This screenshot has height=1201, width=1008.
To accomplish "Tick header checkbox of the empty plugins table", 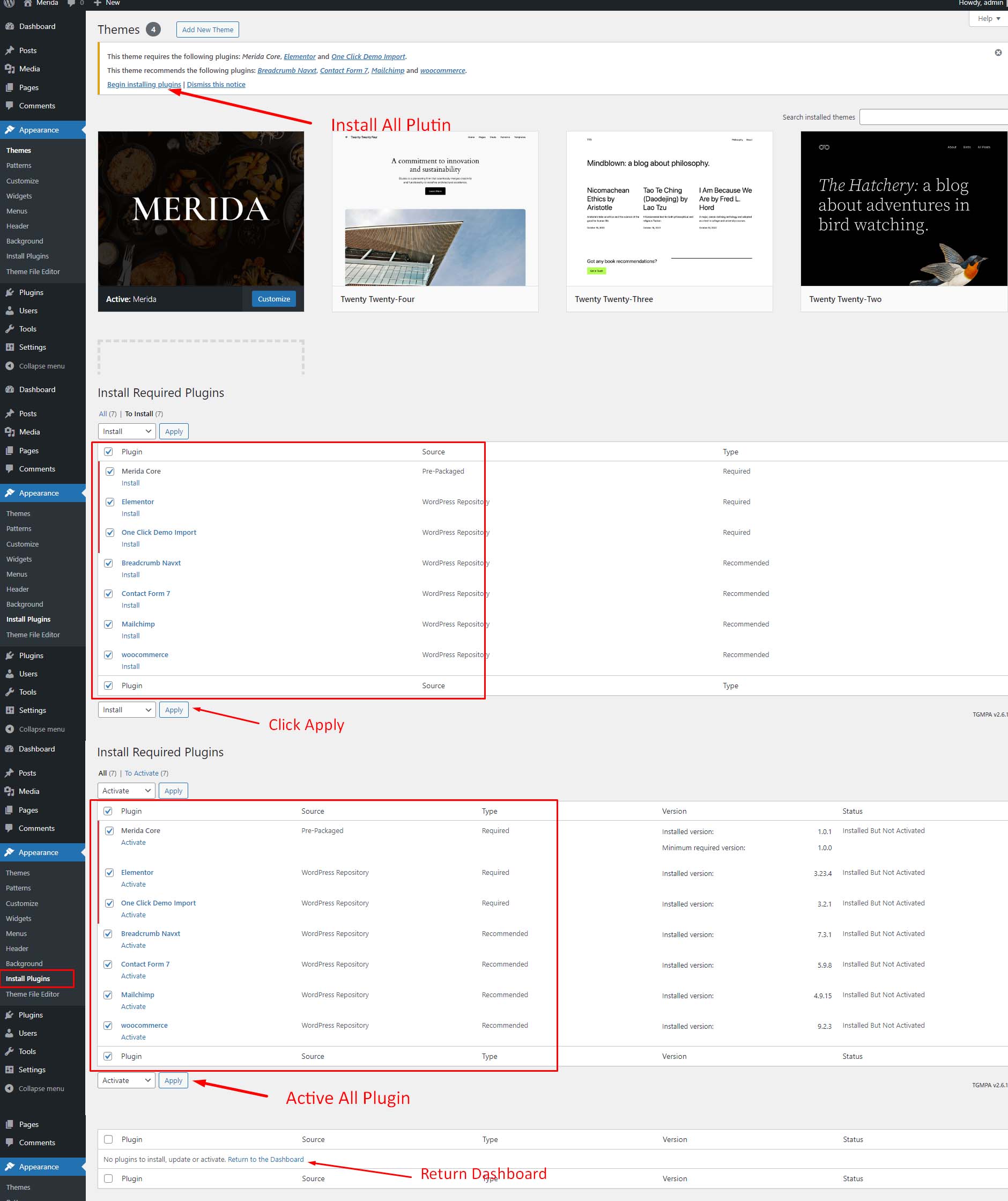I will coord(109,1139).
